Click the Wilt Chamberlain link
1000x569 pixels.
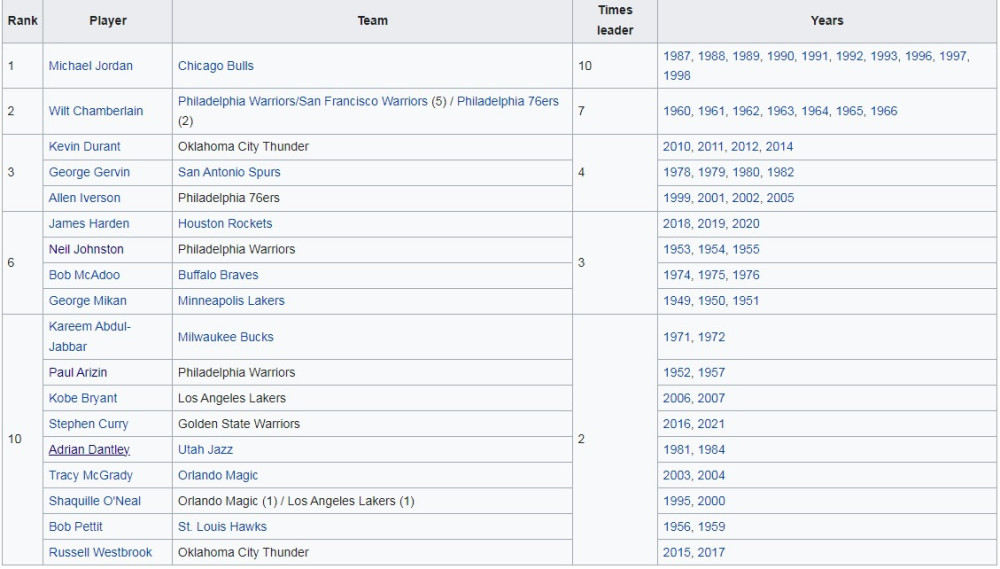point(95,111)
